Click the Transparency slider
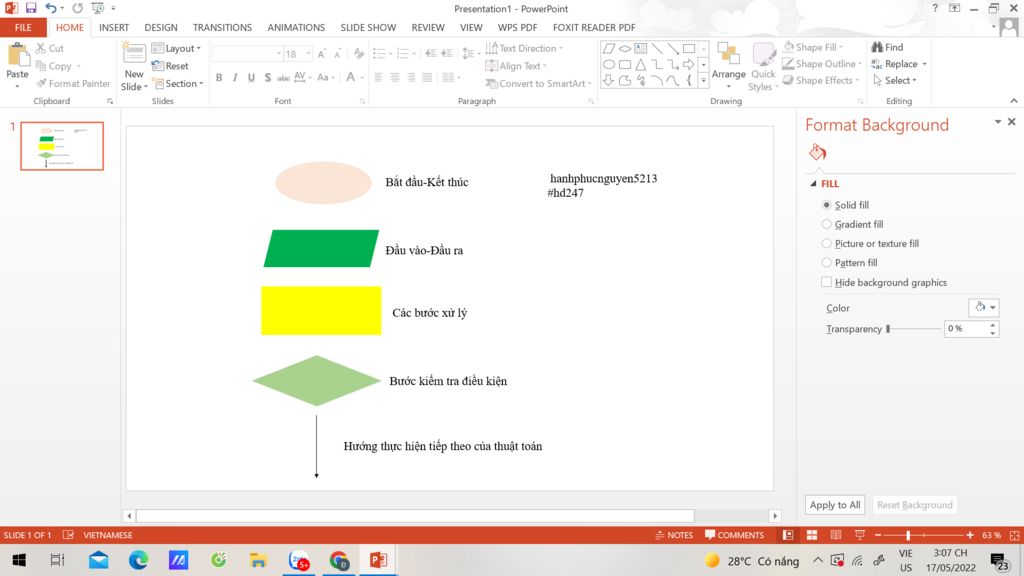This screenshot has height=576, width=1024. click(x=912, y=329)
